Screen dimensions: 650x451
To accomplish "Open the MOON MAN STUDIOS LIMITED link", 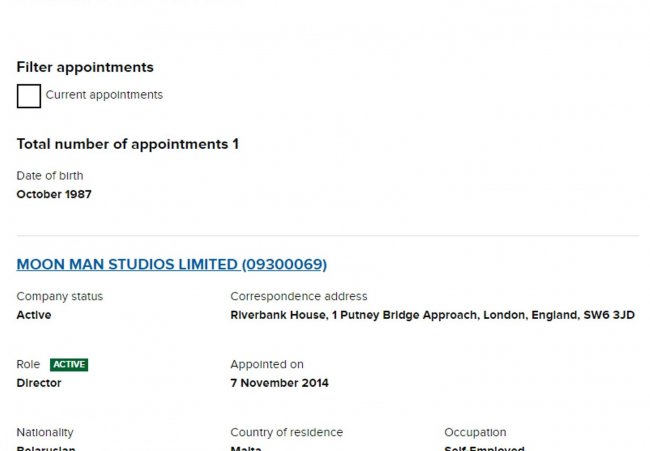I will pyautogui.click(x=171, y=265).
